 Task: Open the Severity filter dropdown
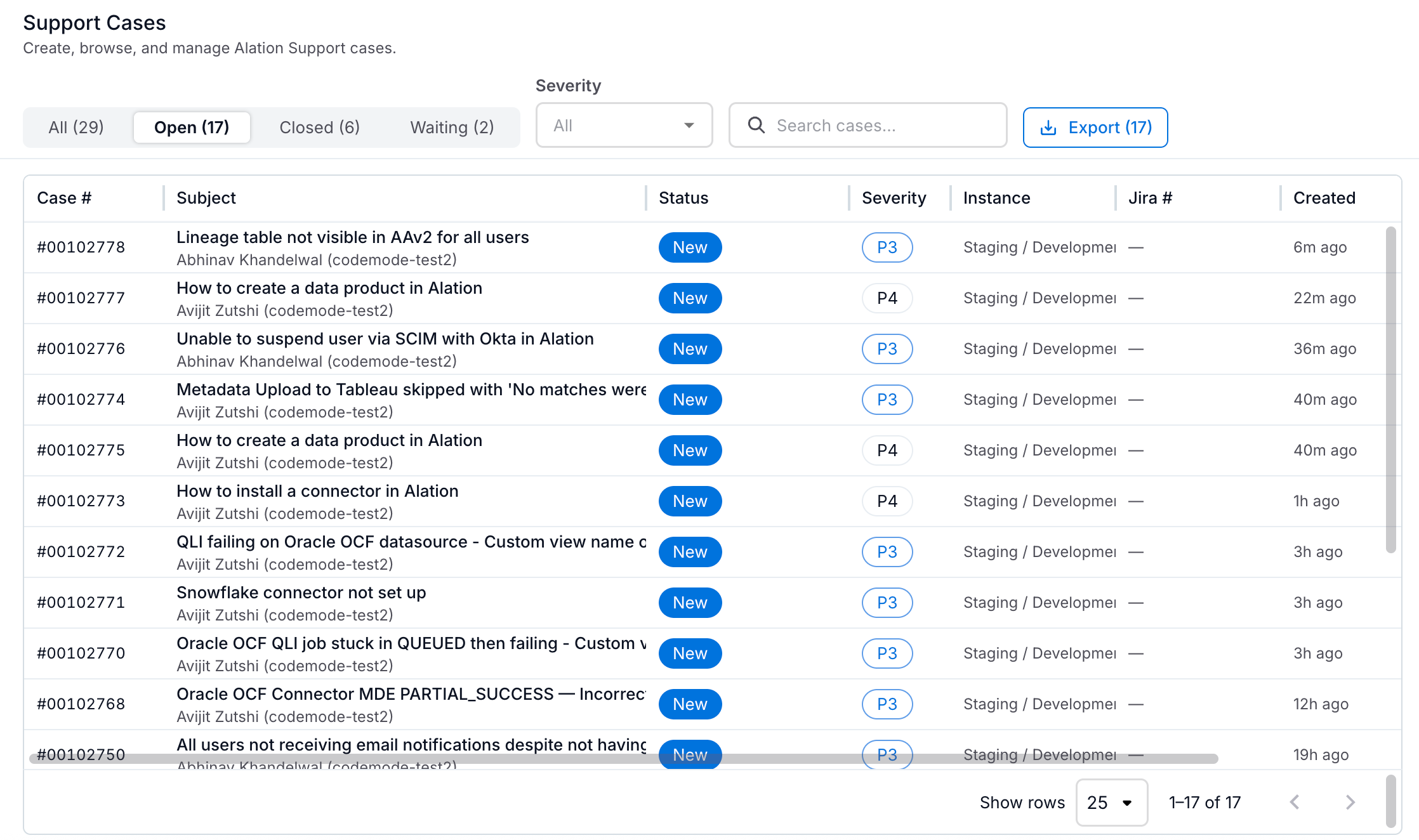[x=624, y=125]
